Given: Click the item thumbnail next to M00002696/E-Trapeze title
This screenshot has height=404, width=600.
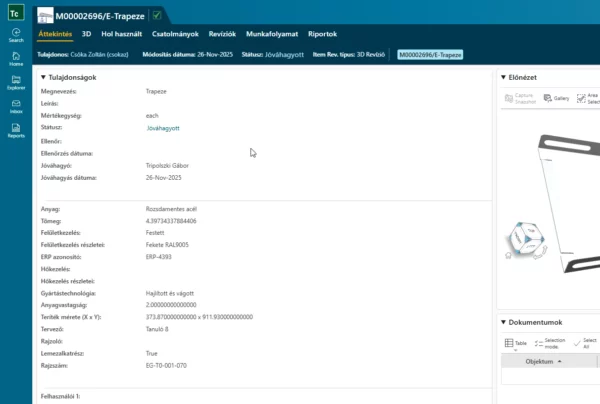Looking at the screenshot, I should [45, 16].
